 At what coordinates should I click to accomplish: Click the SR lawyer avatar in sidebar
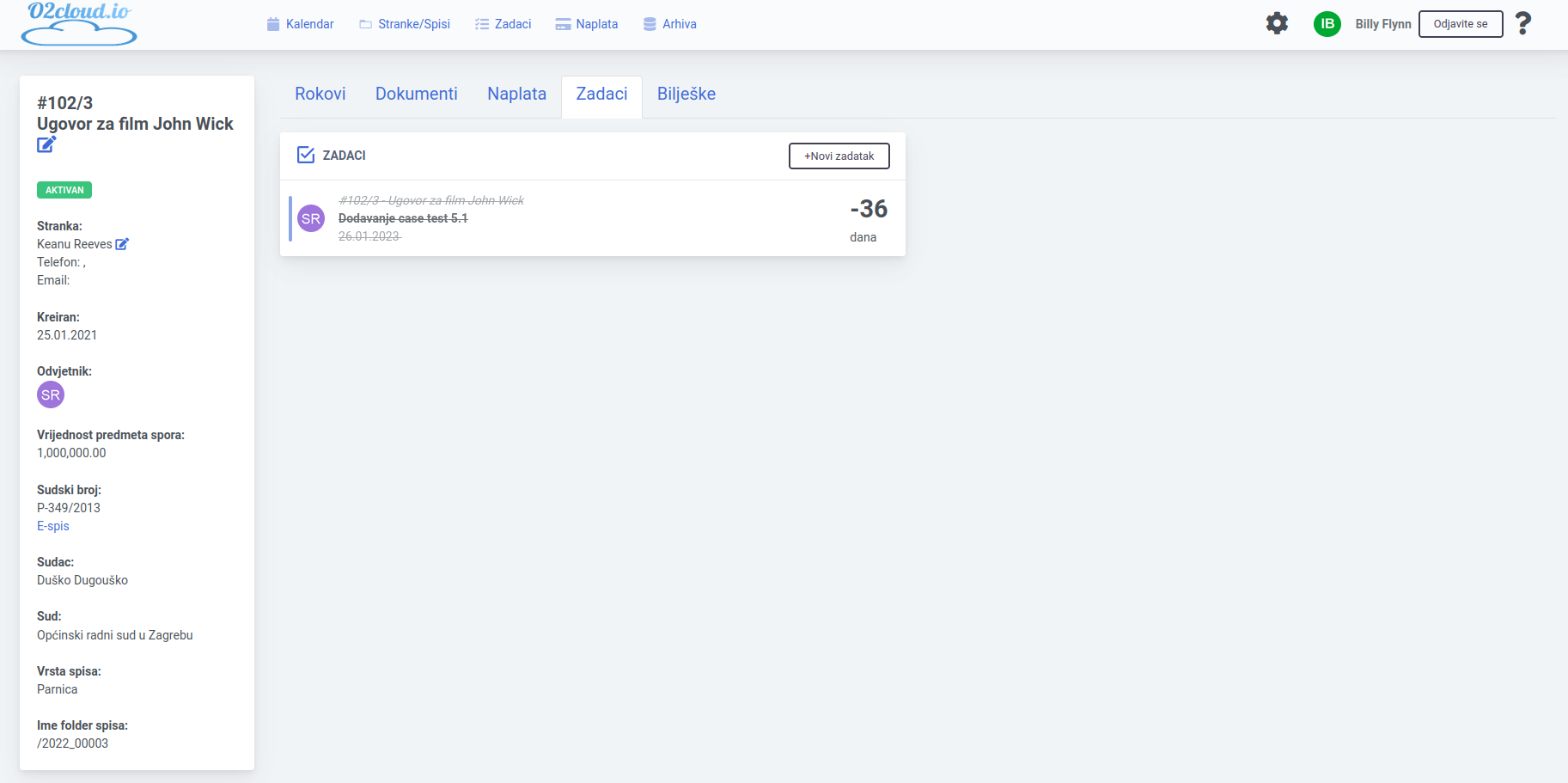pyautogui.click(x=51, y=395)
